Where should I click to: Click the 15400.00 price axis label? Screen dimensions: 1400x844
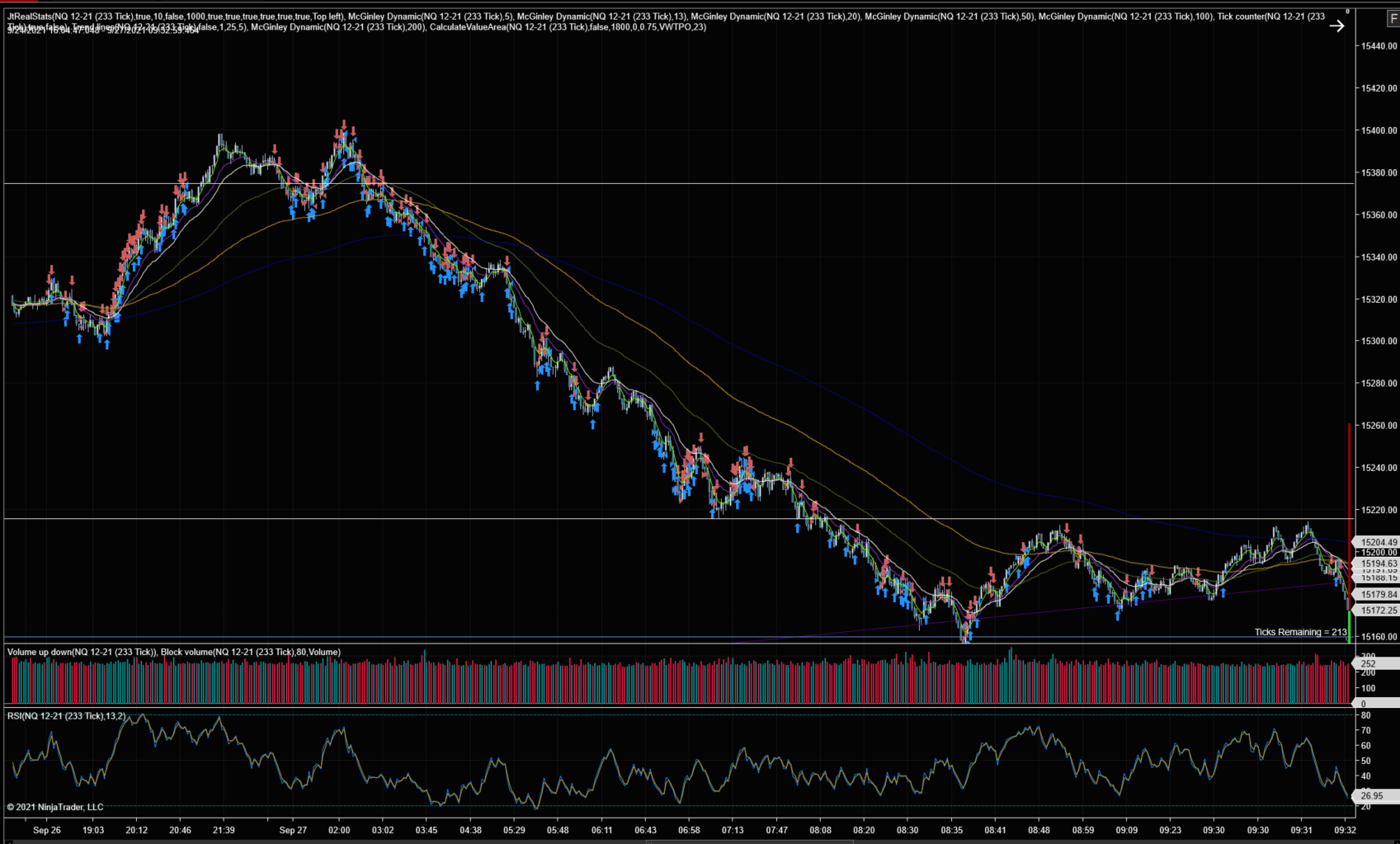(1379, 130)
